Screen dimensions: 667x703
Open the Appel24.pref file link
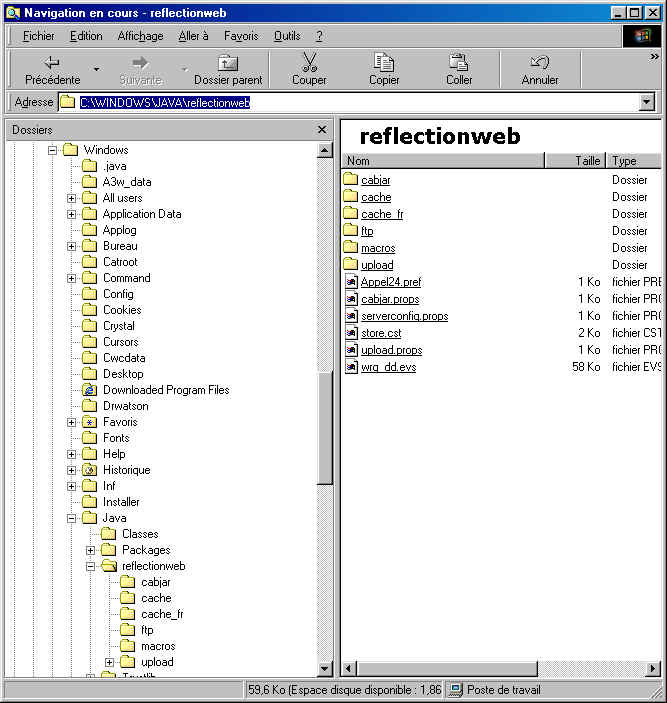point(391,282)
